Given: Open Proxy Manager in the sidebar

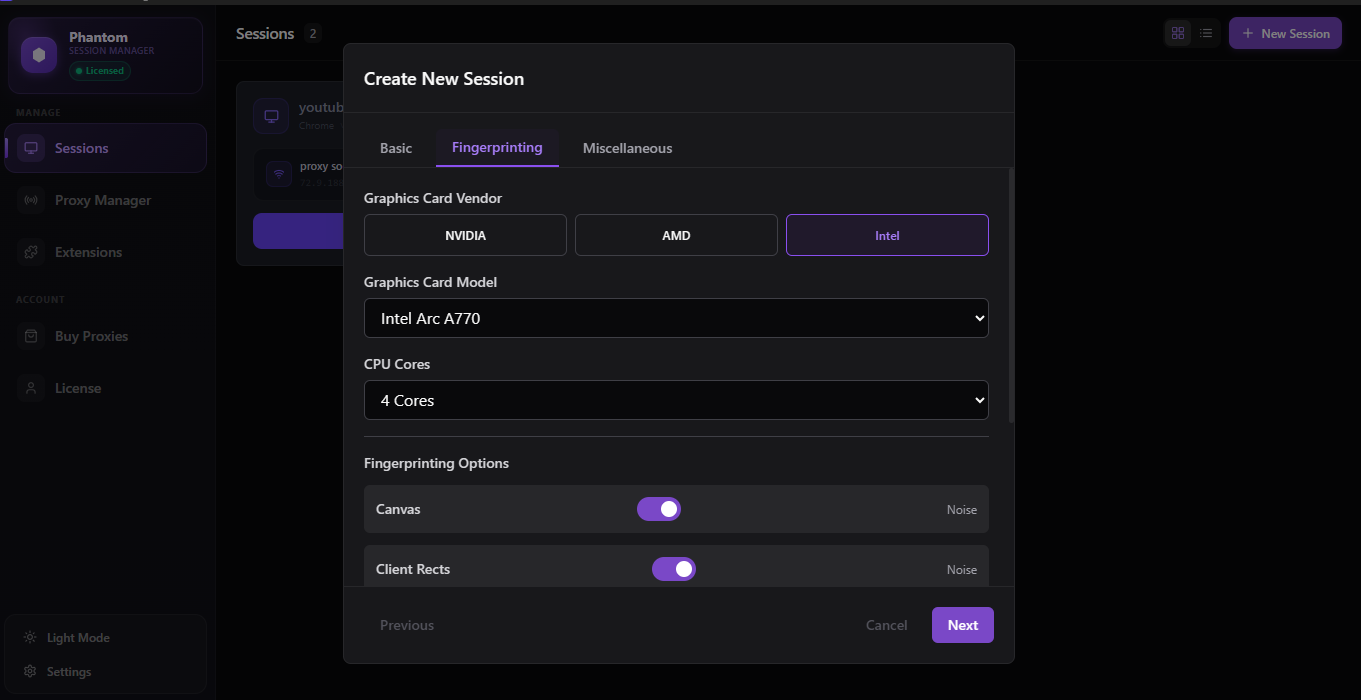Looking at the screenshot, I should pos(105,200).
